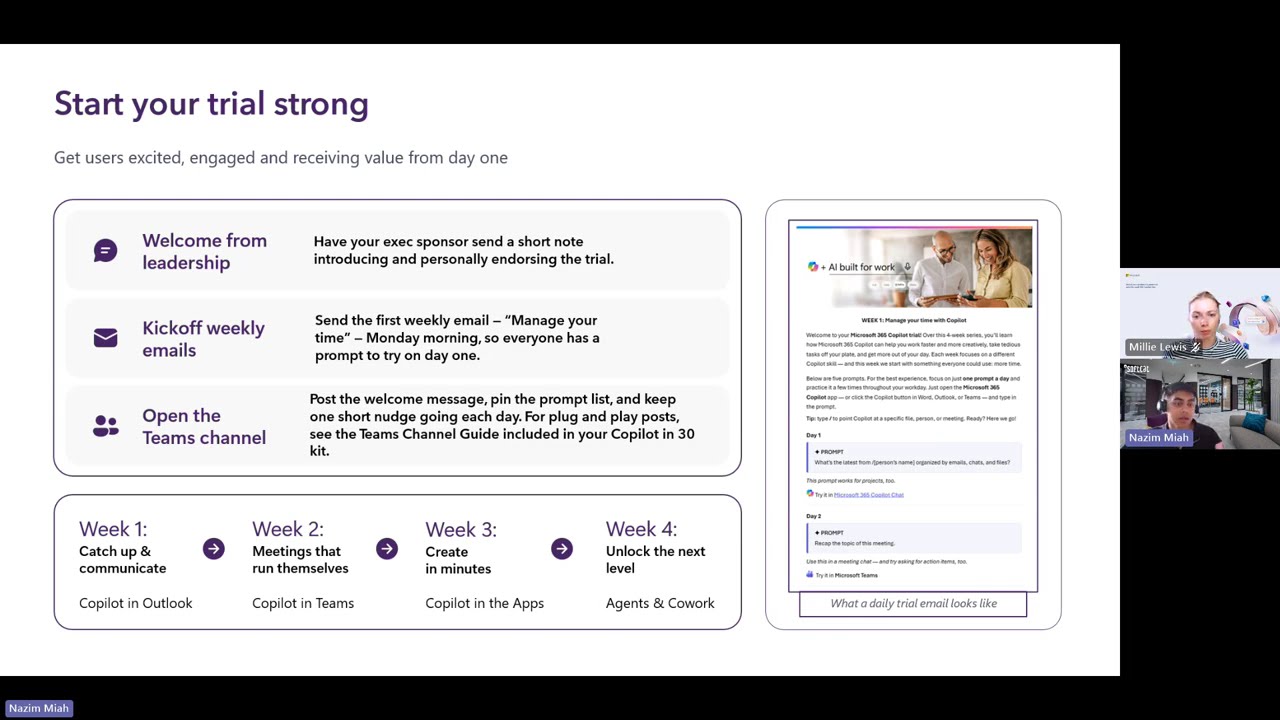Click the Day 2 prompt box 'Recap the topic of this meeting'
The height and width of the screenshot is (720, 1280).
(x=914, y=538)
